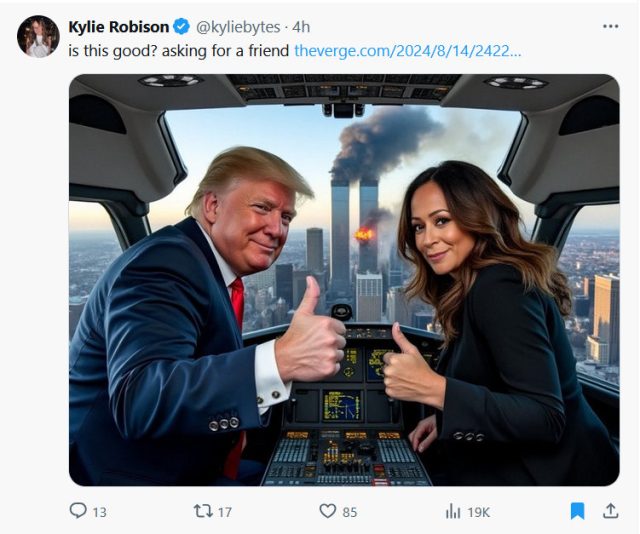Toggle the blue bookmark icon

tap(577, 511)
